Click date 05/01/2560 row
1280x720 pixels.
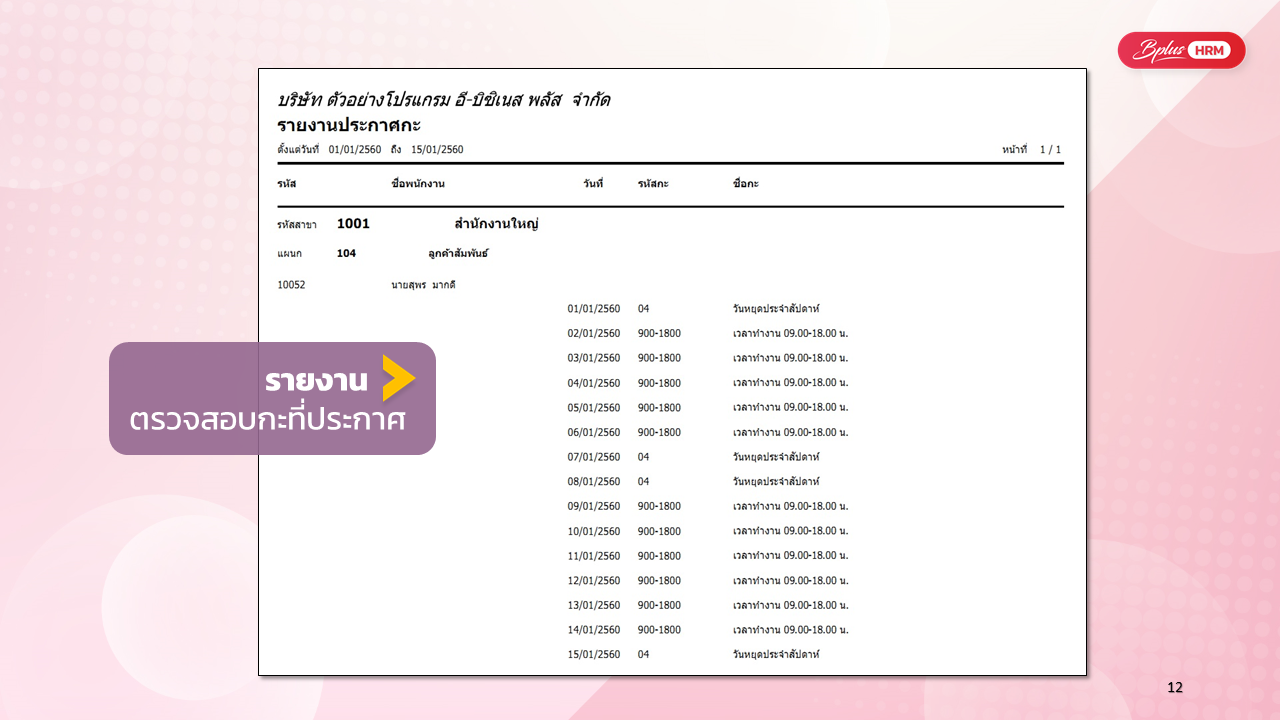[x=594, y=408]
